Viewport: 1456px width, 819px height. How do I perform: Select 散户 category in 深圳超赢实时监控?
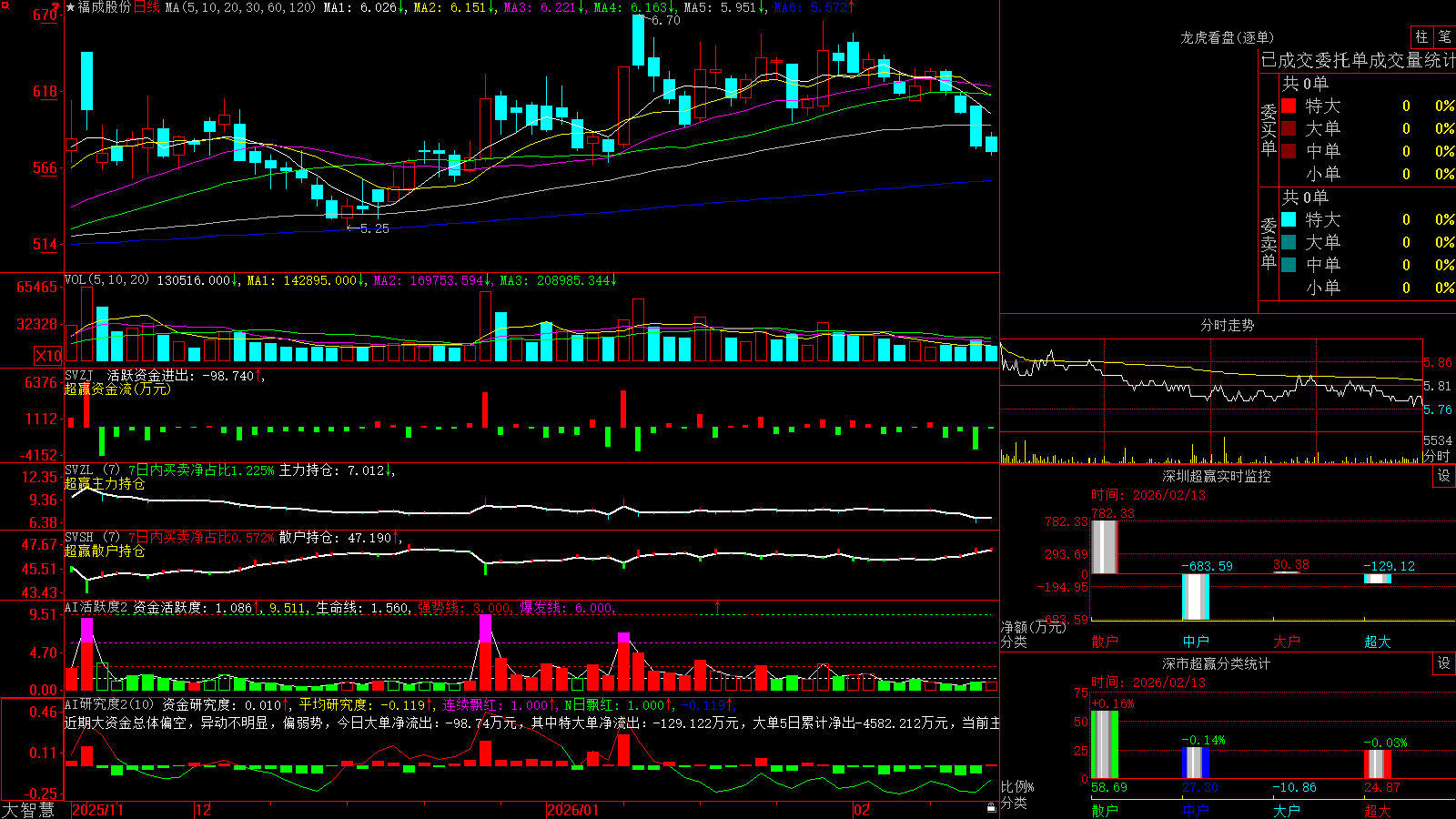(1105, 642)
